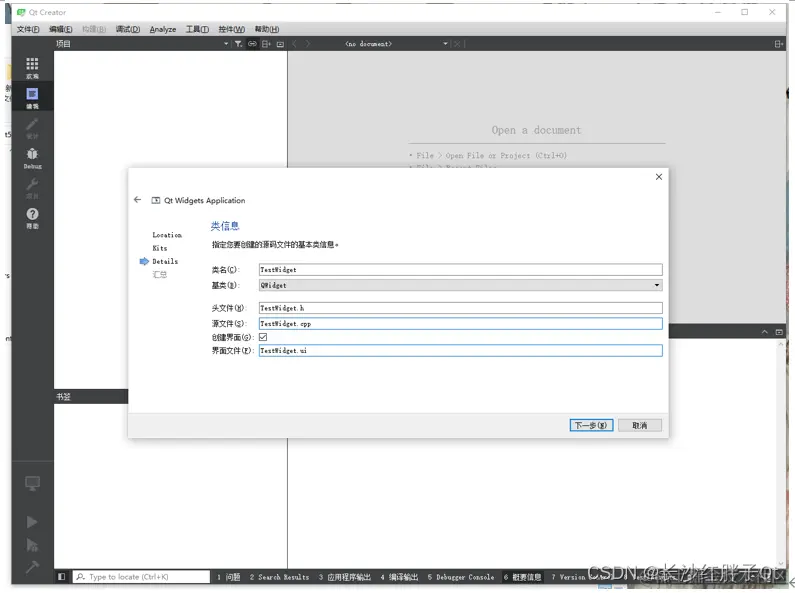795x593 pixels.
Task: Click the source file field TestWidget.cpp
Action: [460, 323]
